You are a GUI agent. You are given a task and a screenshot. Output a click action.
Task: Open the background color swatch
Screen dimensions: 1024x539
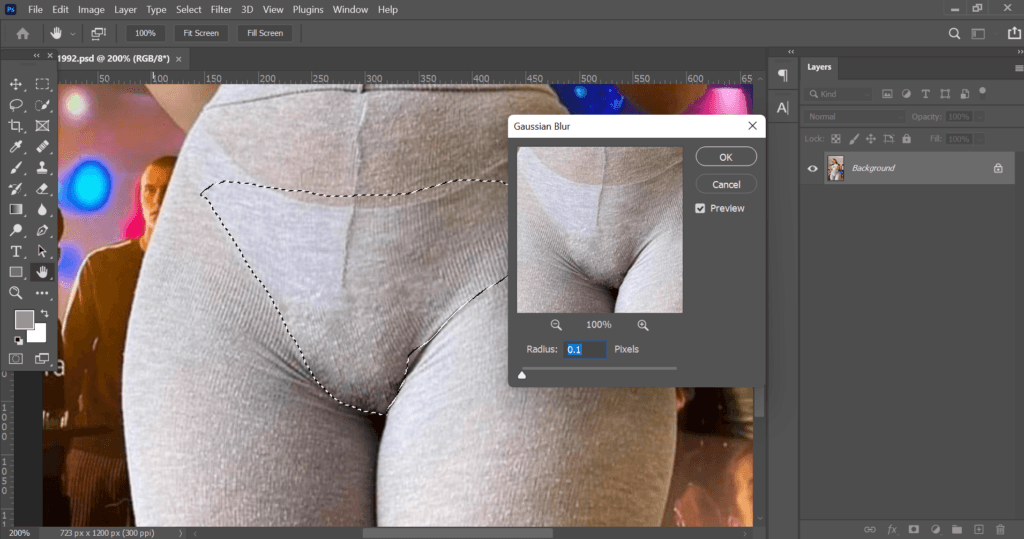[39, 335]
